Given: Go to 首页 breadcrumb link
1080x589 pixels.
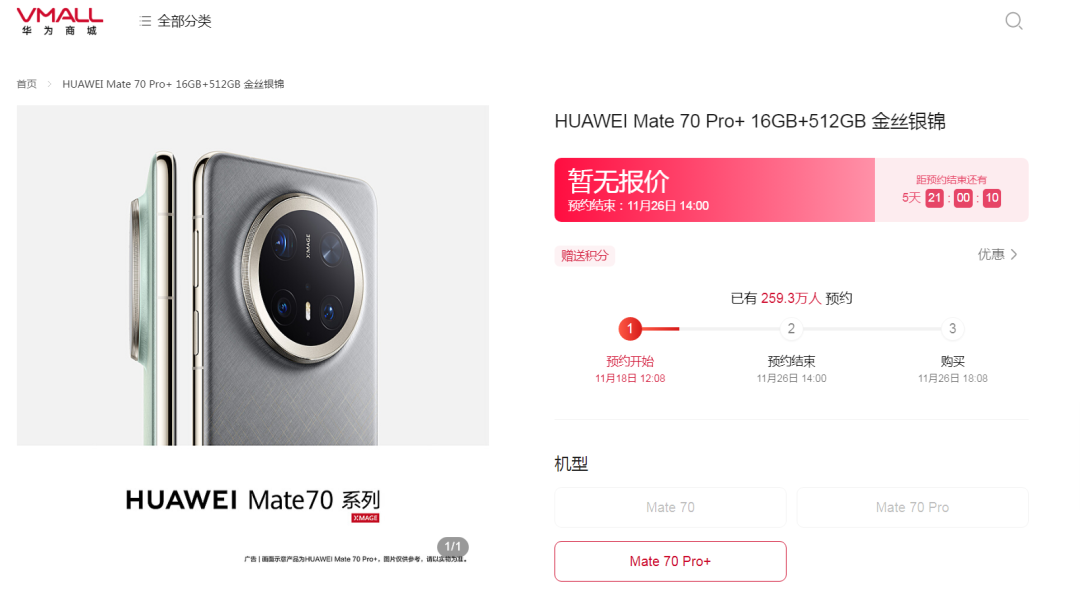Looking at the screenshot, I should [27, 84].
